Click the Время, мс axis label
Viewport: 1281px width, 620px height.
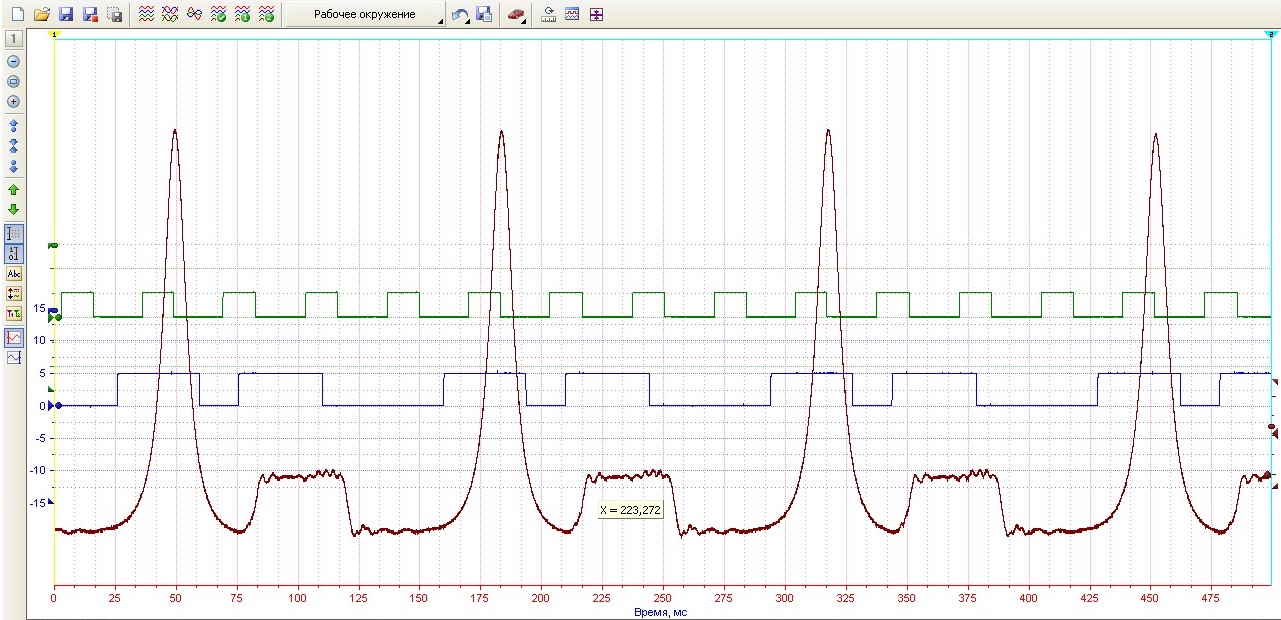coord(660,611)
